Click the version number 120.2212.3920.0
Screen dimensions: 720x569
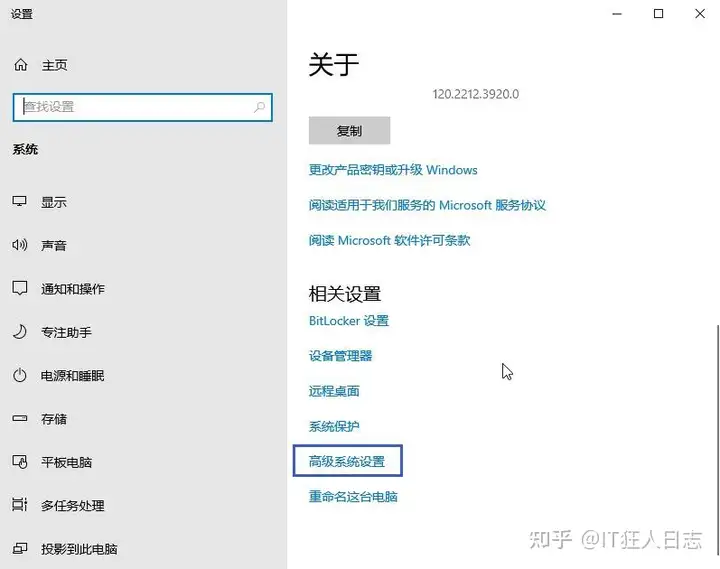pos(476,94)
